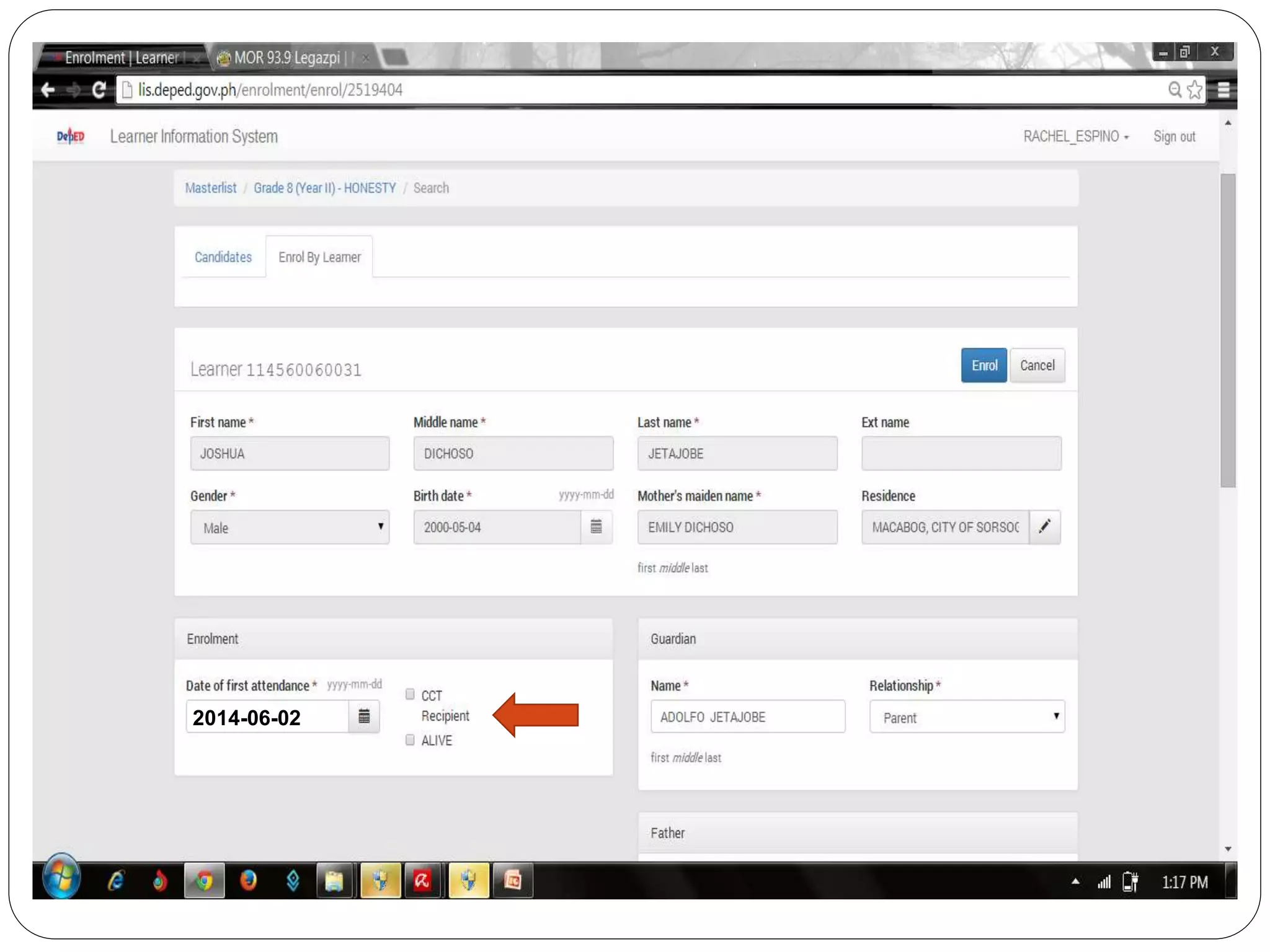Check the CCT Recipient checkbox
The width and height of the screenshot is (1270, 952).
[x=410, y=694]
